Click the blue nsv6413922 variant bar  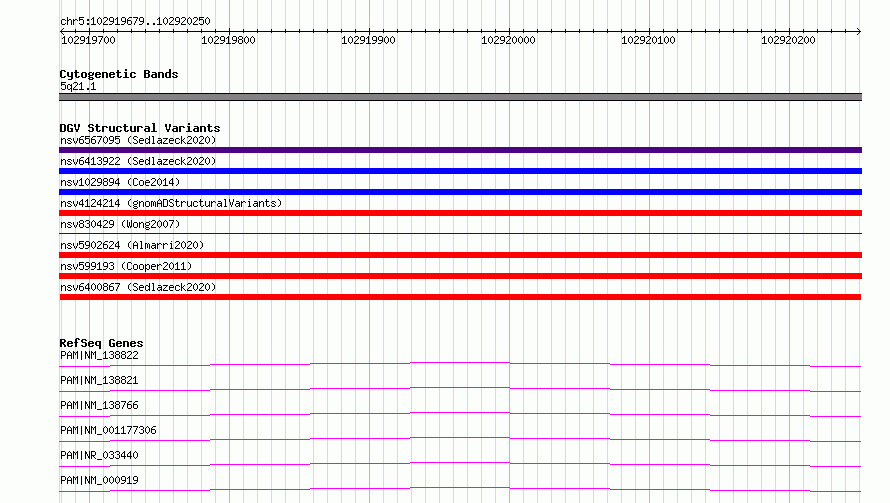(460, 171)
